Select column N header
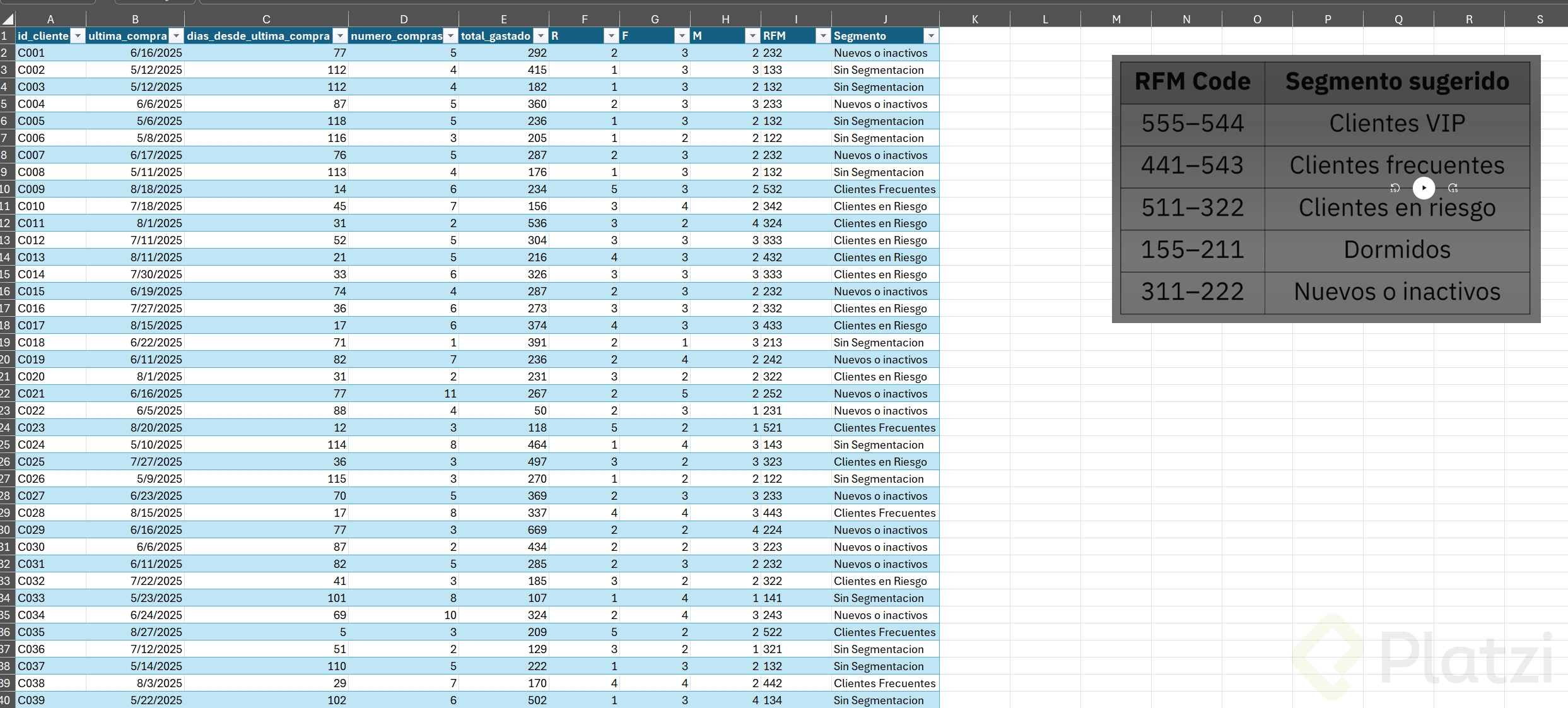The image size is (1568, 708). tap(1186, 20)
